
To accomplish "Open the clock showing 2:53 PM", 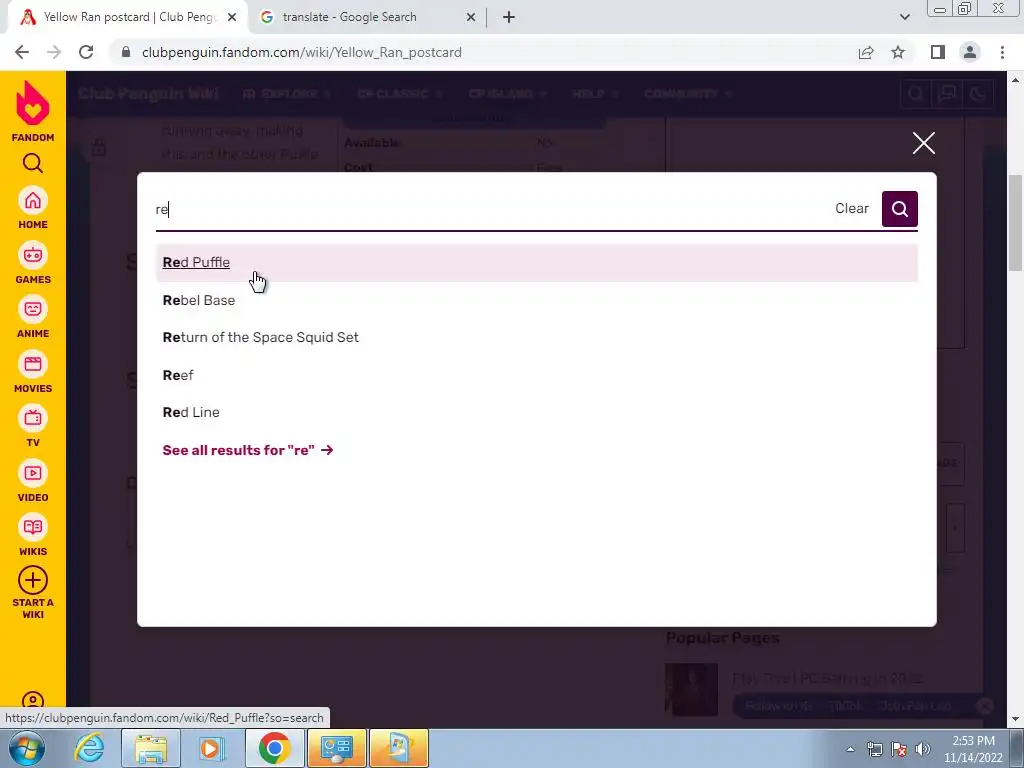I will coord(973,749).
